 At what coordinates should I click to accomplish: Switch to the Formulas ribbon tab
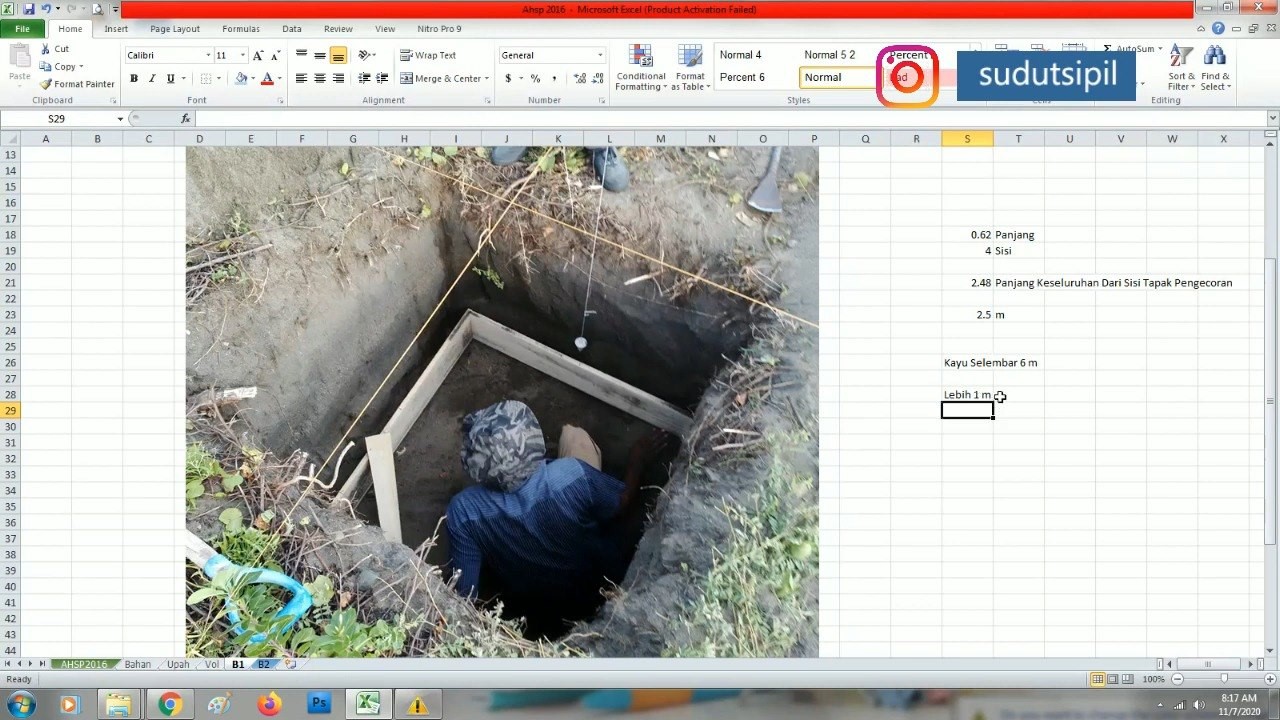(x=241, y=29)
